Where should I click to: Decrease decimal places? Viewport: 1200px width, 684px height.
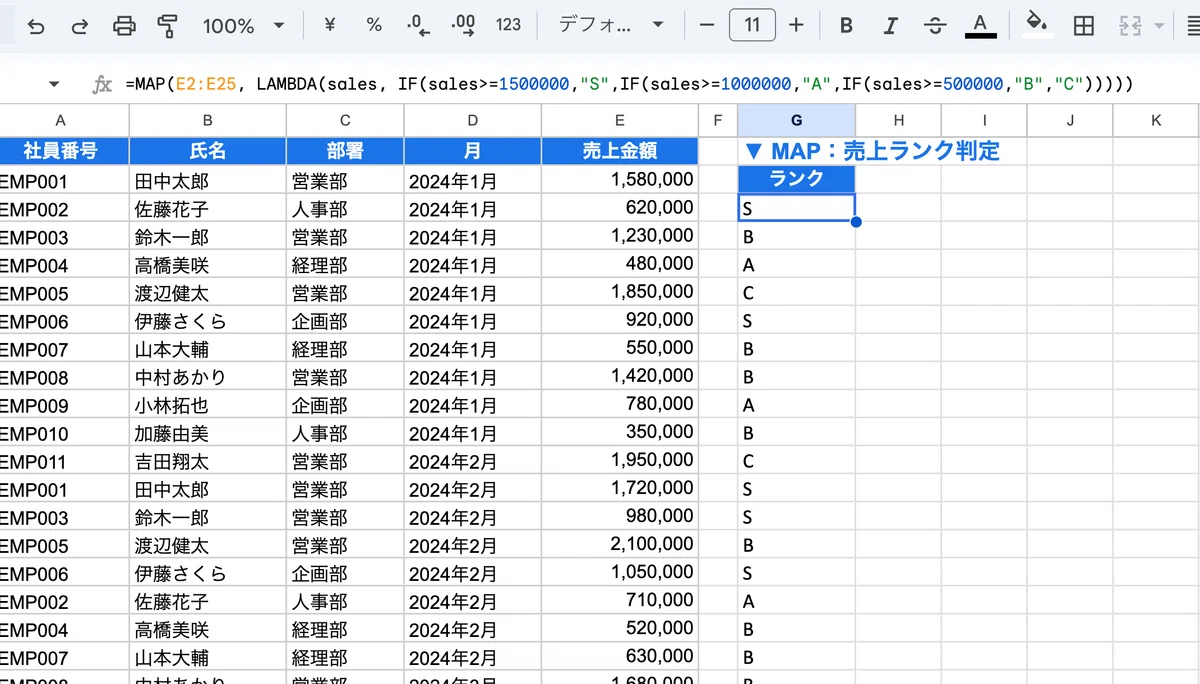point(418,25)
